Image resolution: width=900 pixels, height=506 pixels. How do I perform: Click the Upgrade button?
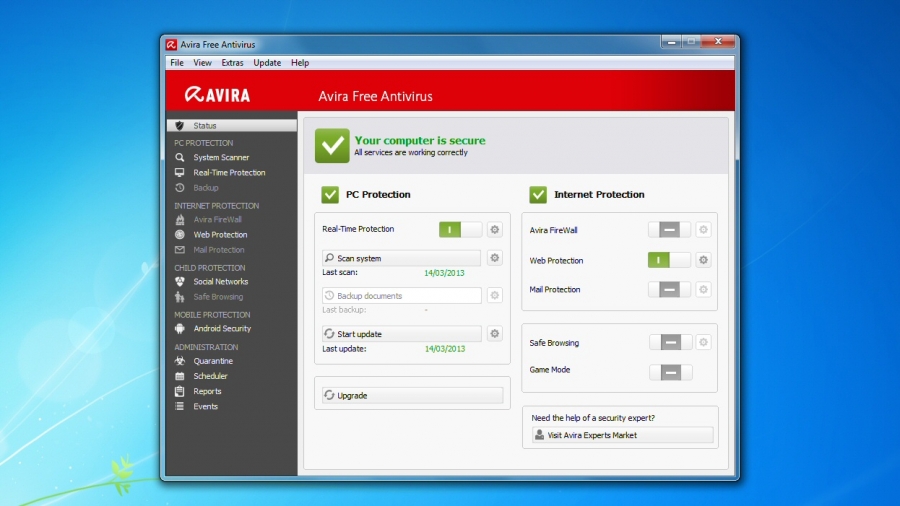pos(412,395)
